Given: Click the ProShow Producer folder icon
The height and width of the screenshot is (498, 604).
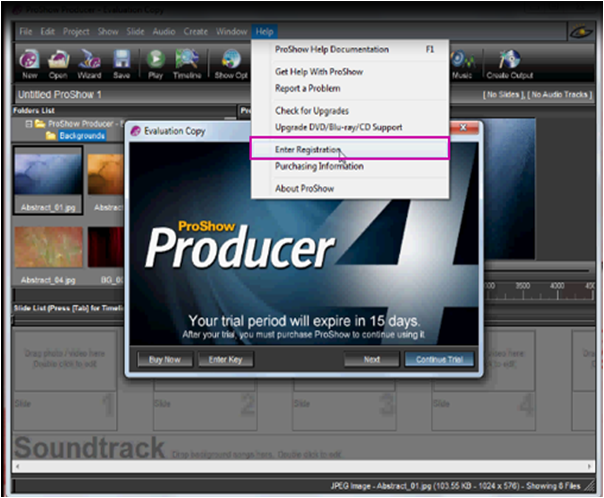Looking at the screenshot, I should (40, 124).
